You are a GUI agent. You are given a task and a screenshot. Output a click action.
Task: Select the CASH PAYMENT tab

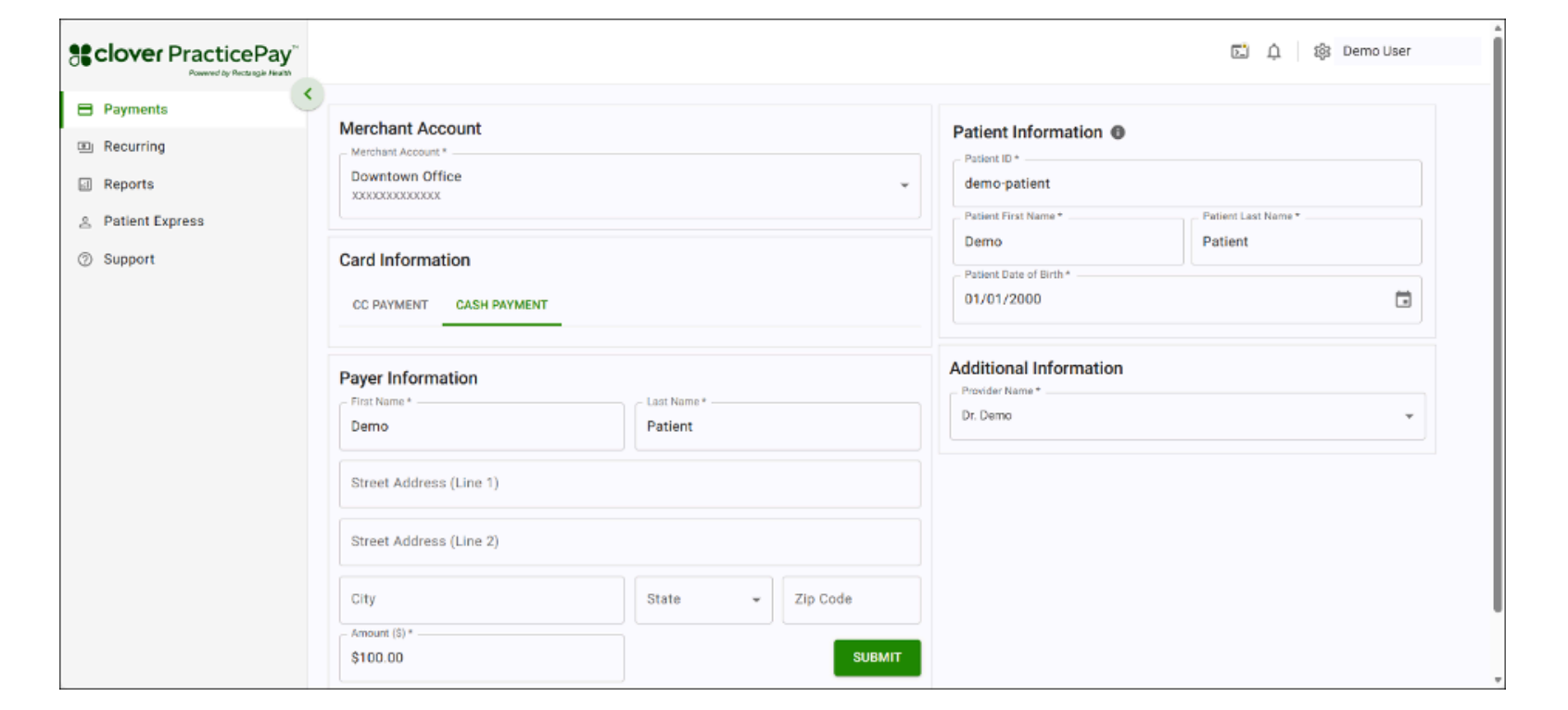click(x=501, y=303)
